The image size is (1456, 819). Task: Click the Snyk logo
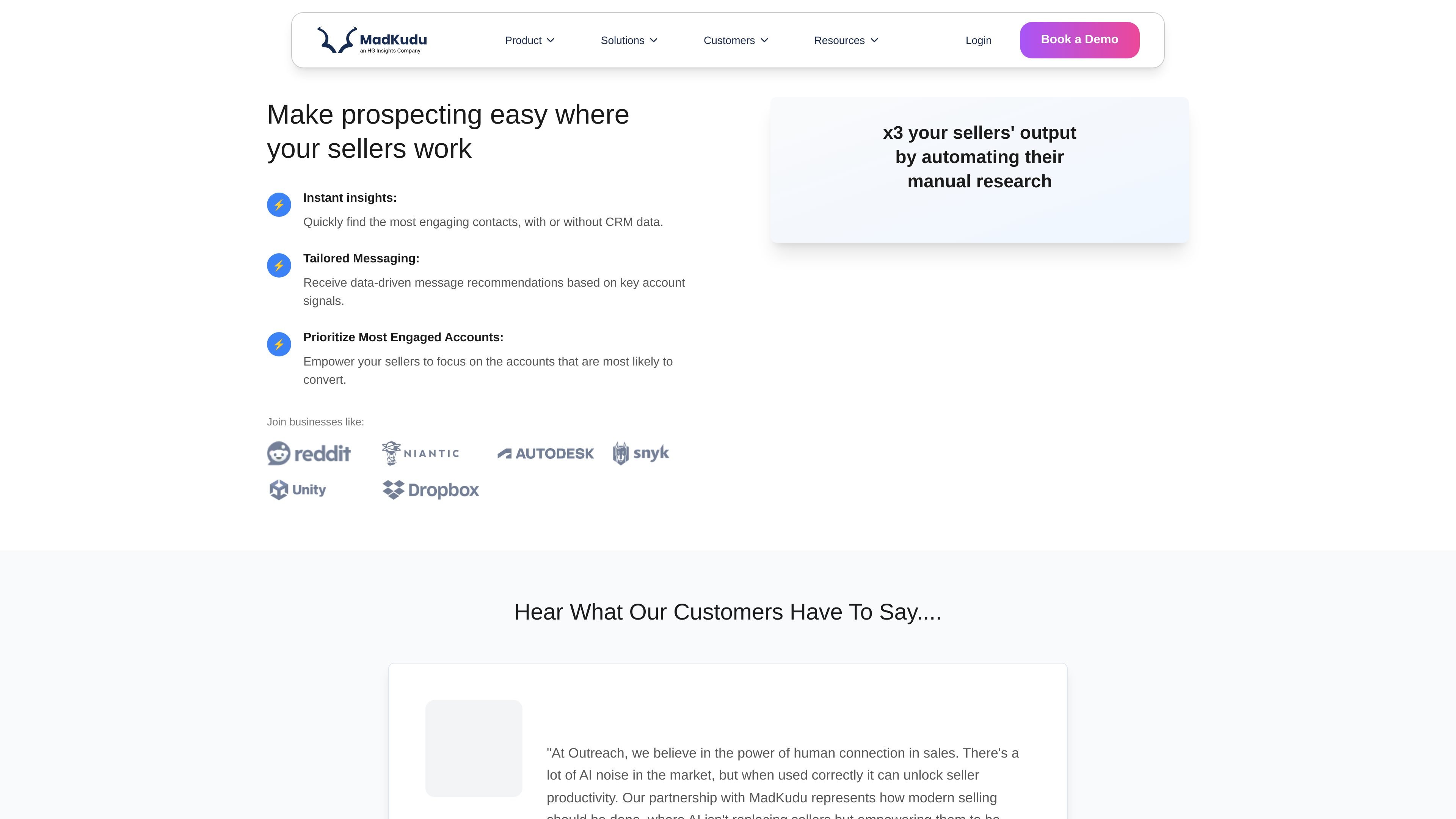[x=641, y=453]
